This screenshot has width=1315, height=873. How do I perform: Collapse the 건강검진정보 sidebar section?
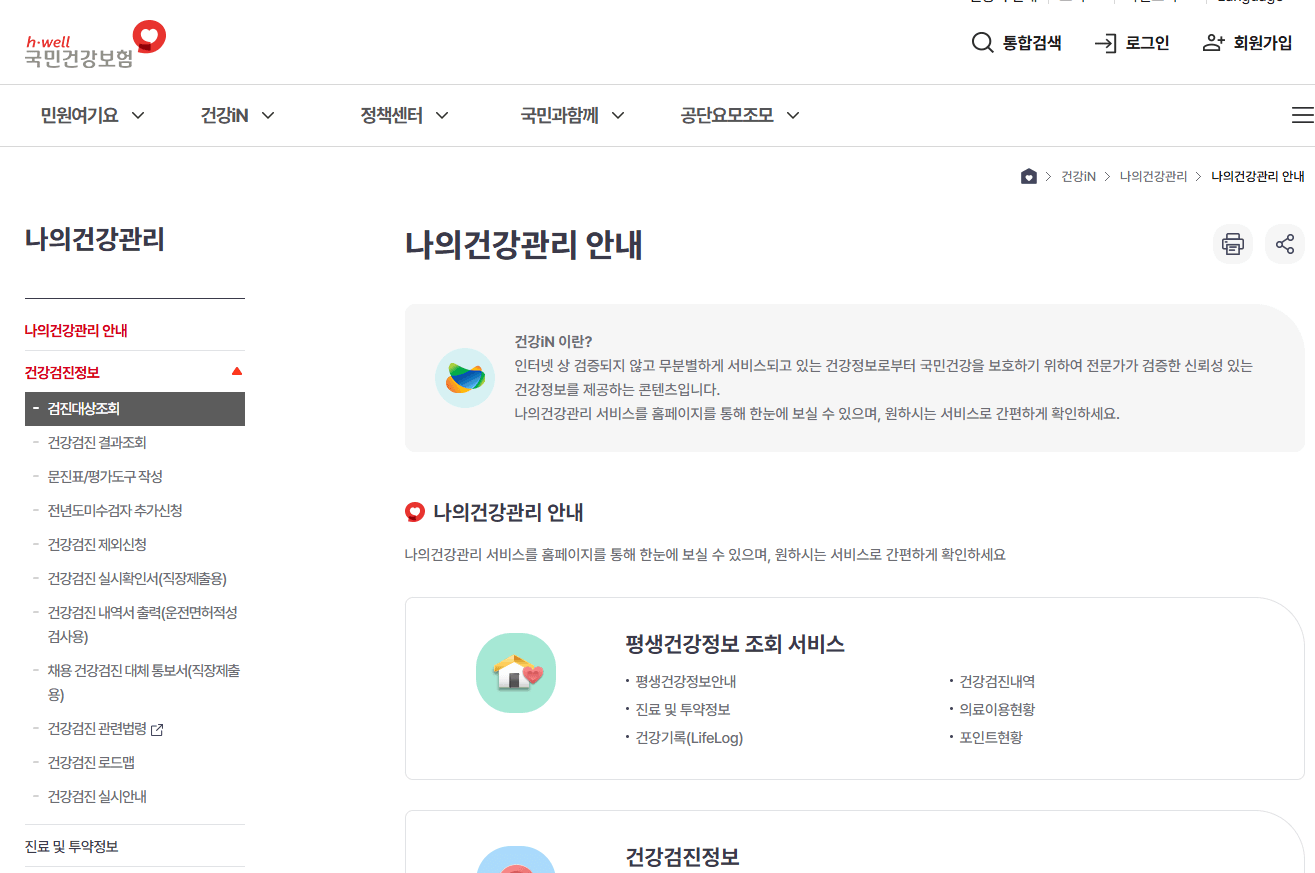coord(237,369)
